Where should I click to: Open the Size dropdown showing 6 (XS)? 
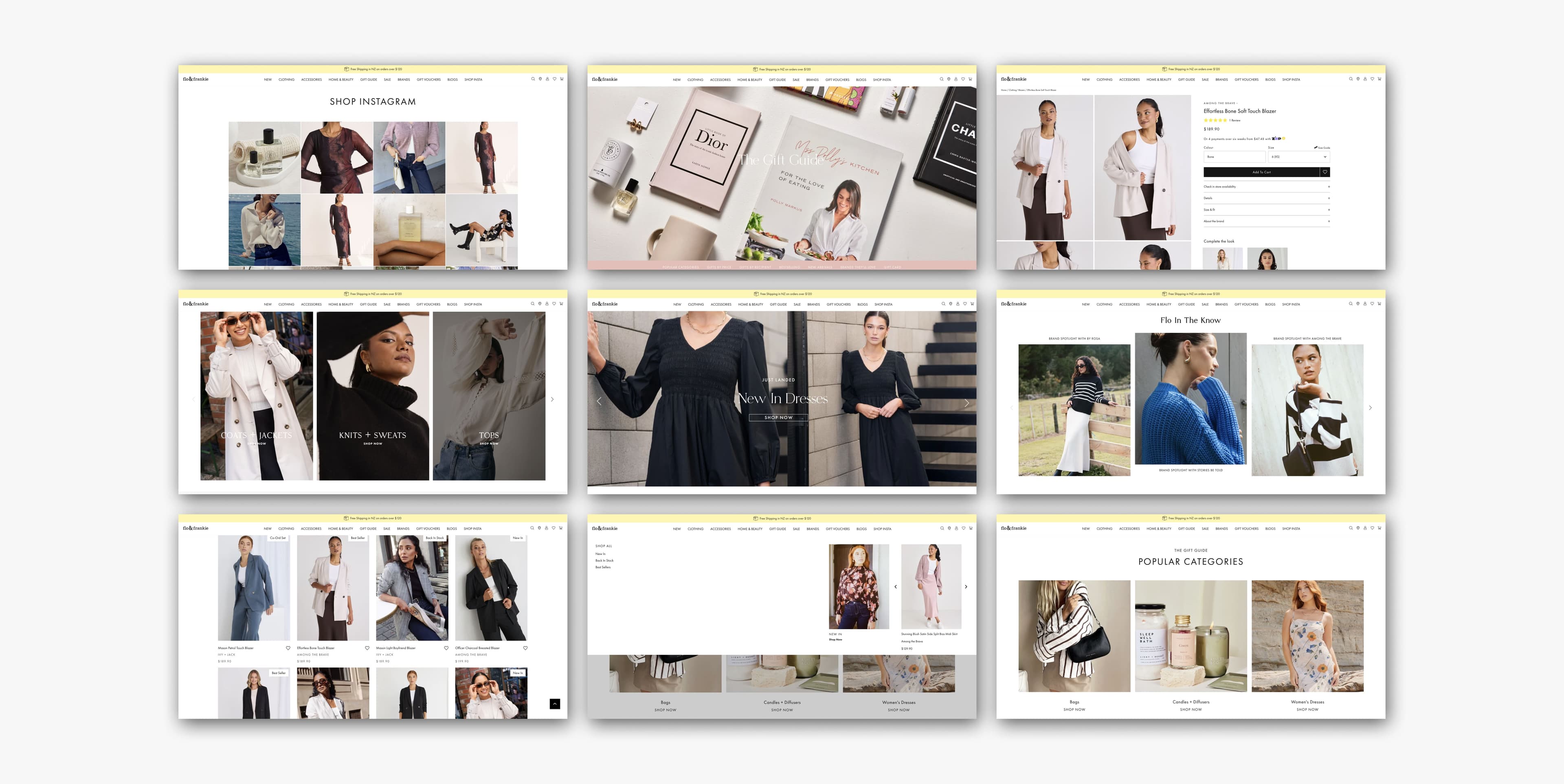click(x=1299, y=157)
